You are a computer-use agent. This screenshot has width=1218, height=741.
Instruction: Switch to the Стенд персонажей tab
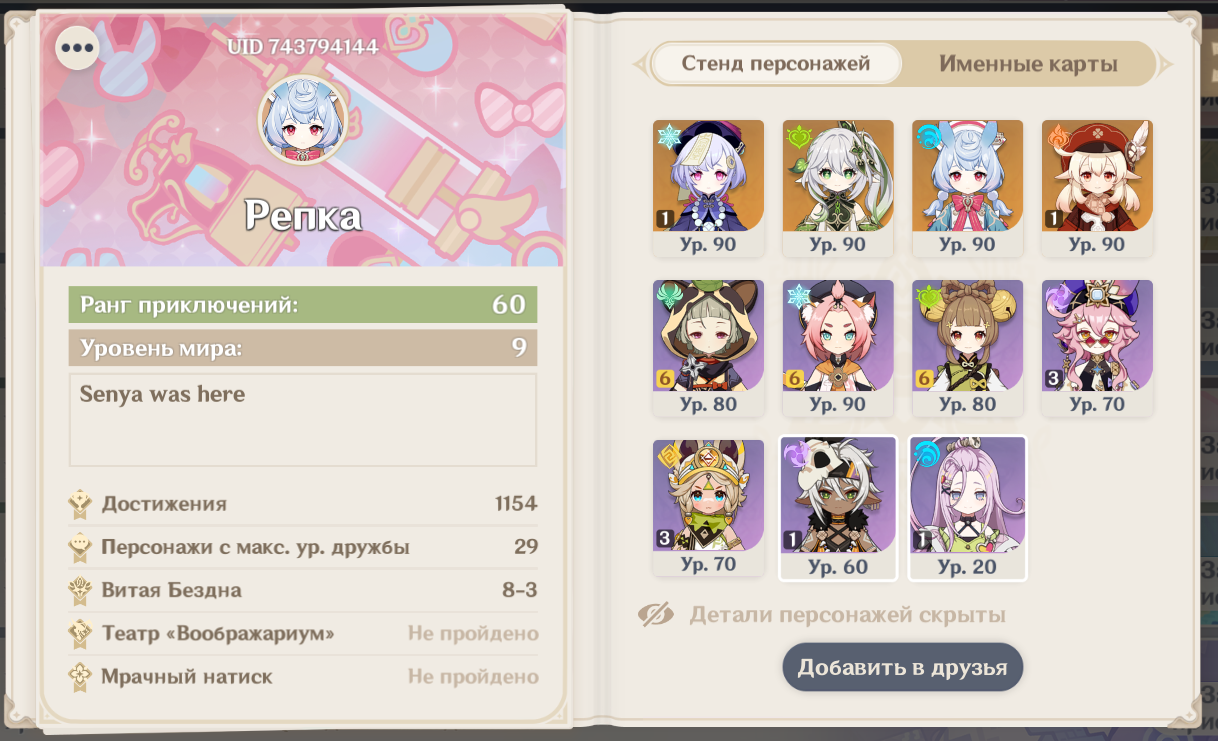point(776,64)
